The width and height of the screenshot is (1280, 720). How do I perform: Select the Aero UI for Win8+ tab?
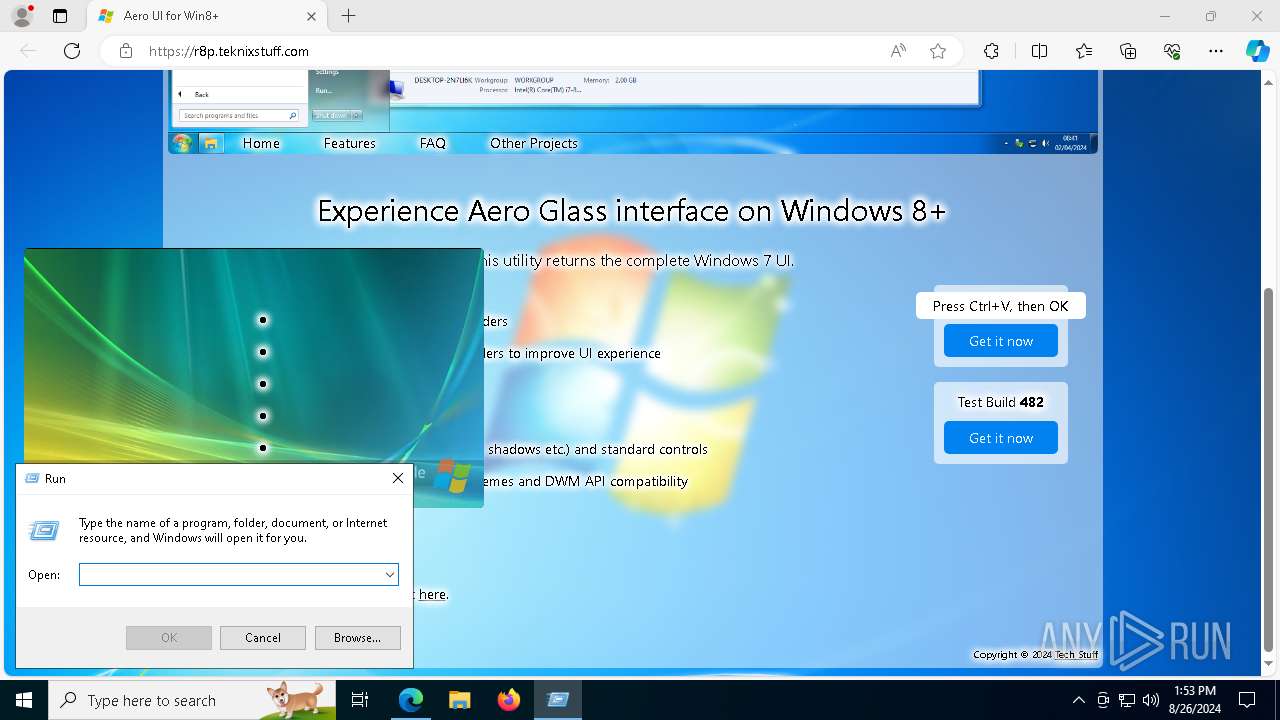point(207,16)
